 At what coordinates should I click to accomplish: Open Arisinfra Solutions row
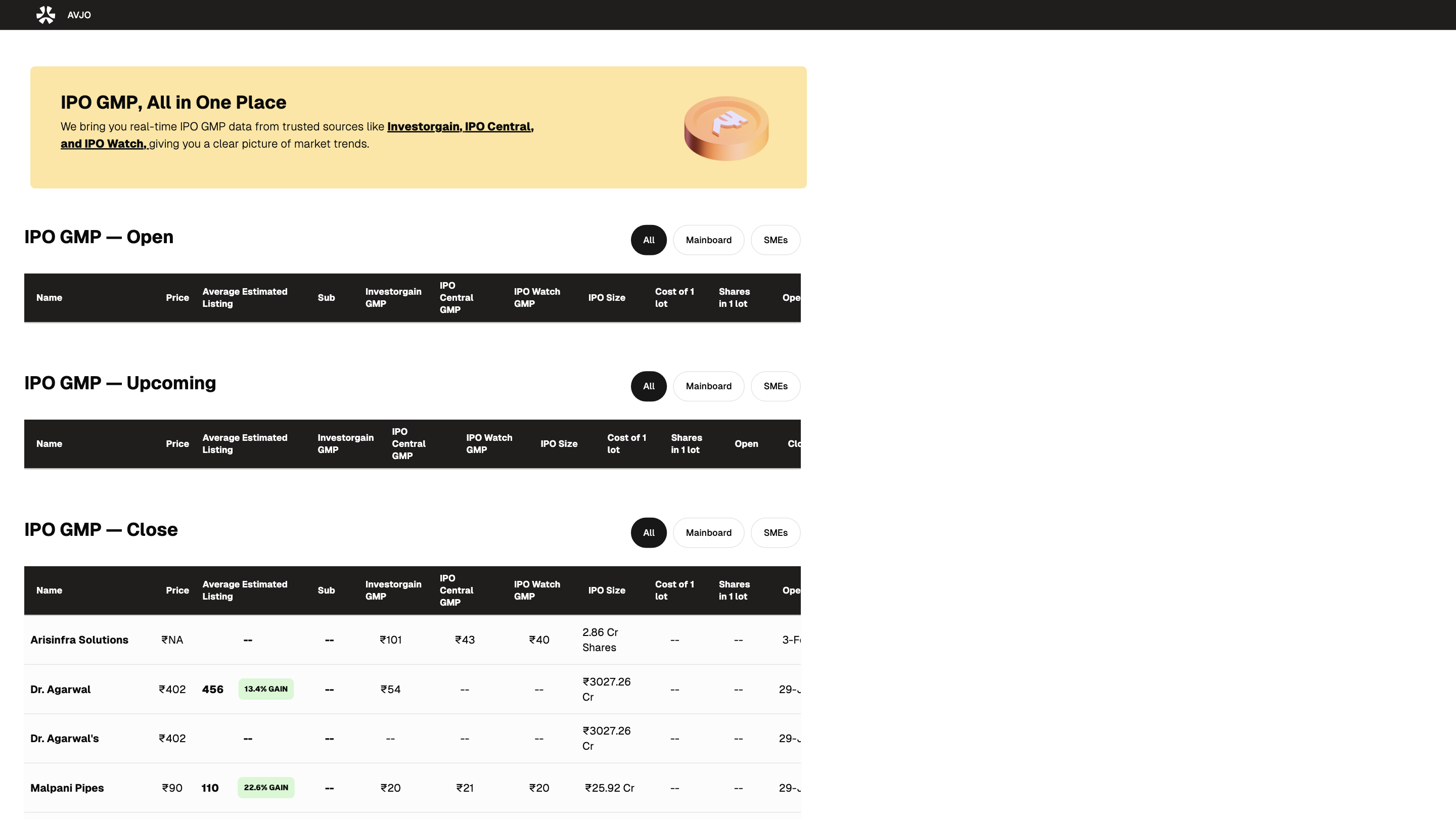click(79, 640)
